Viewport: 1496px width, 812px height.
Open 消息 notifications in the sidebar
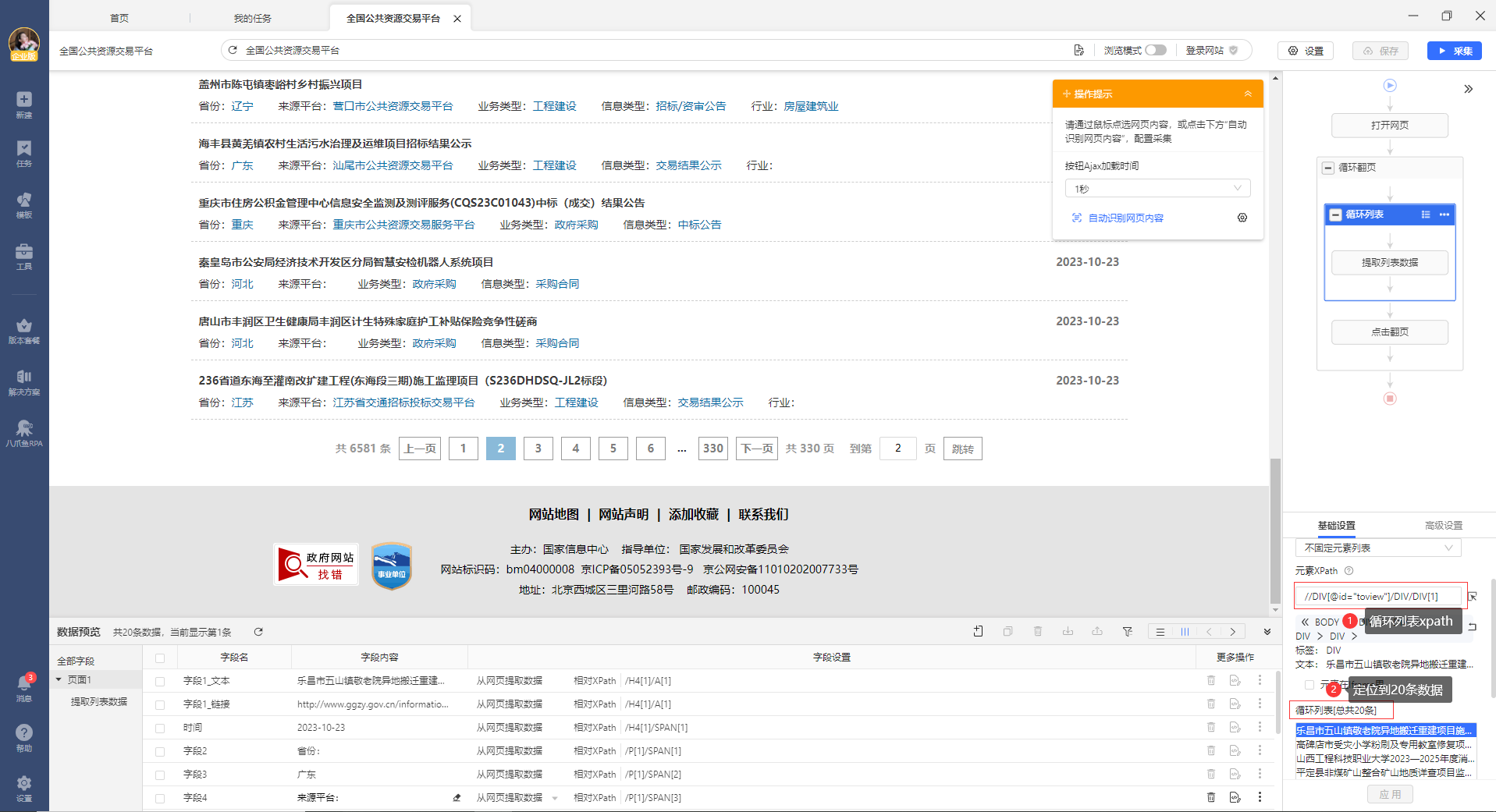point(24,688)
